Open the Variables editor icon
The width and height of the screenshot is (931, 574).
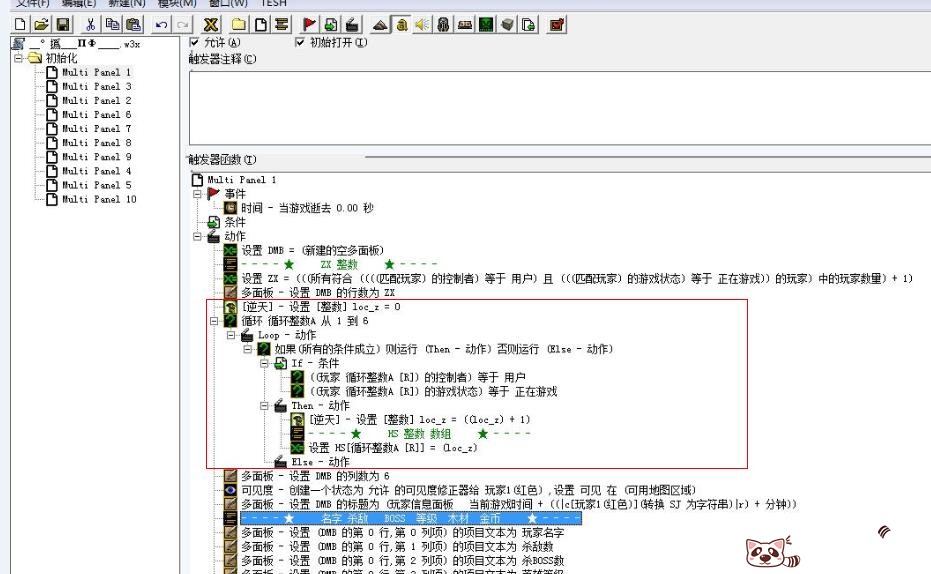coord(212,22)
